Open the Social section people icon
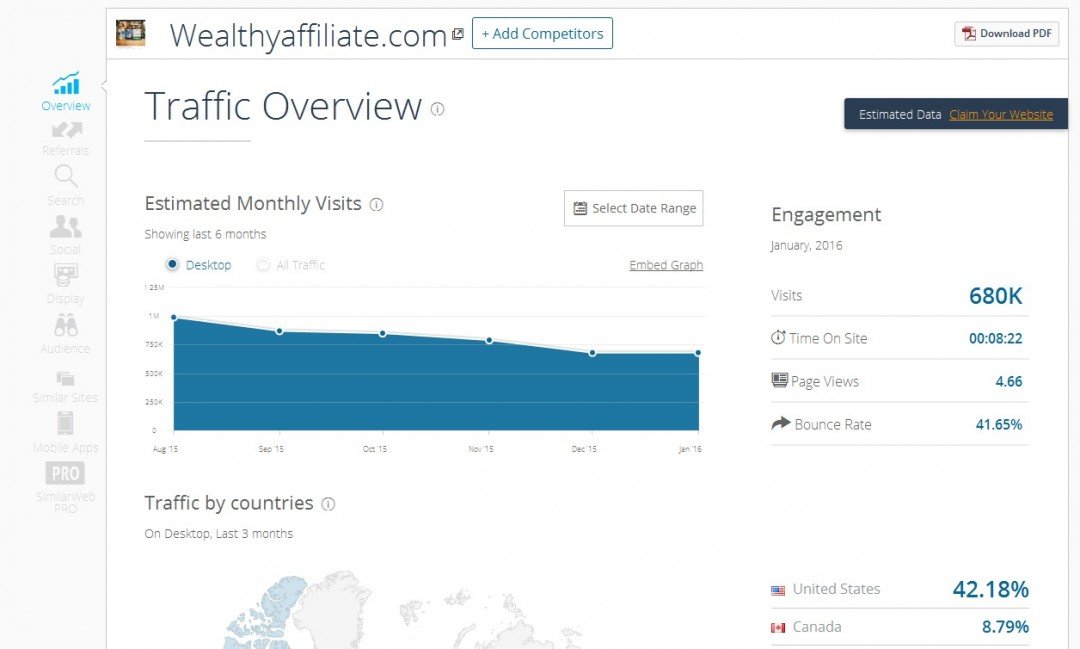Screen dimensions: 1080x649 (x=65, y=226)
